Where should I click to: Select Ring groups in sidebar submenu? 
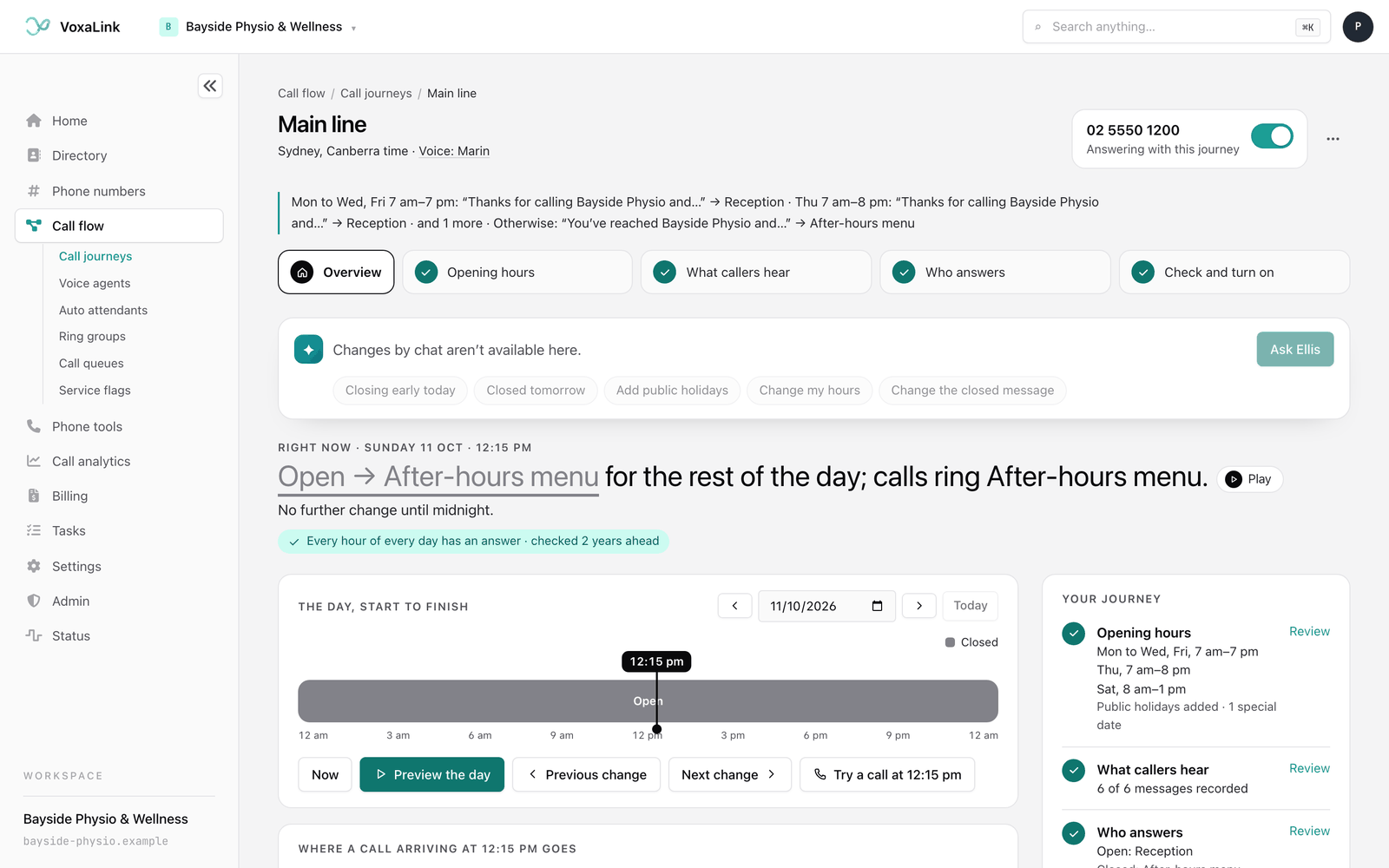[92, 337]
